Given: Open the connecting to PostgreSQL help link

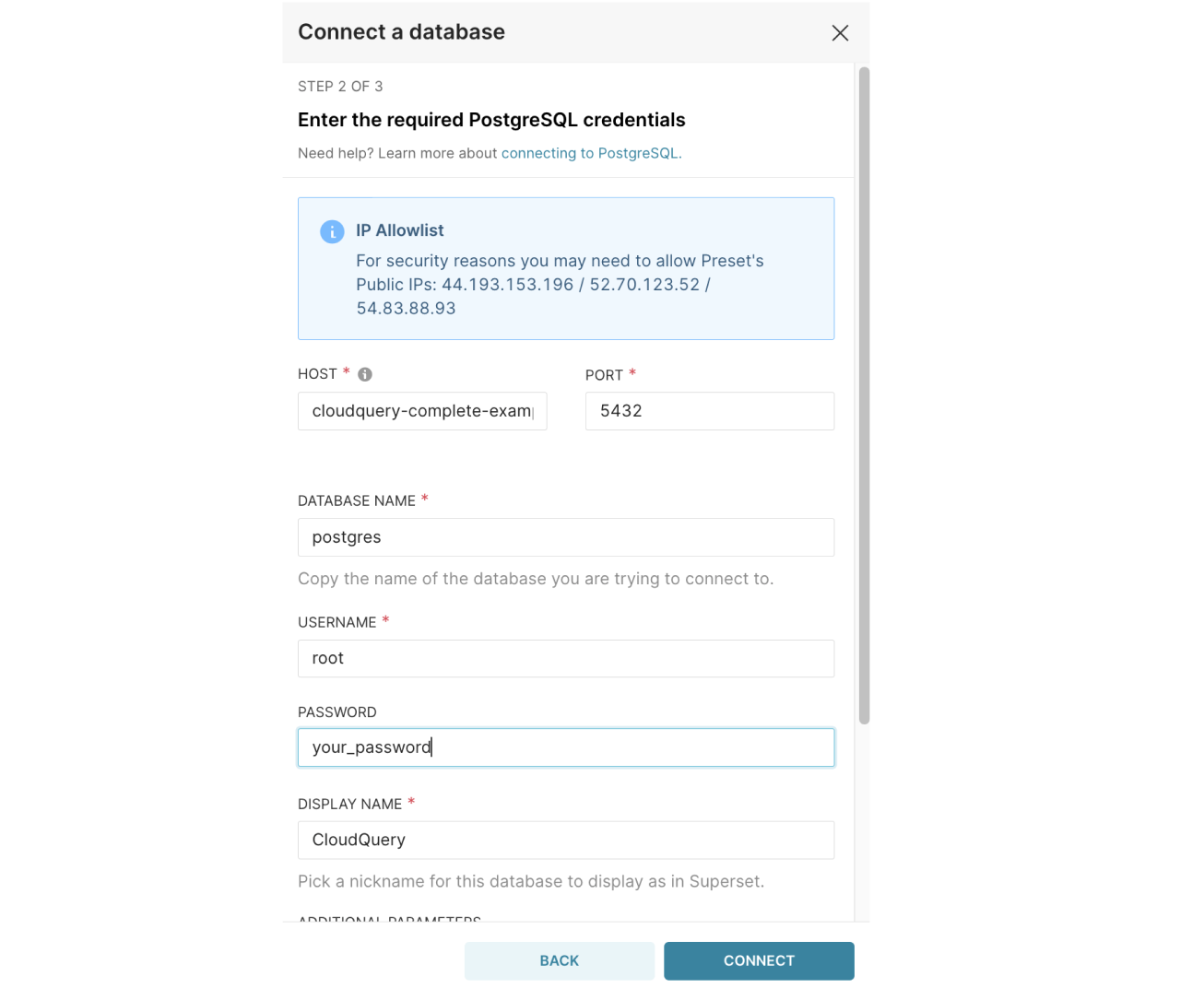Looking at the screenshot, I should tap(589, 153).
